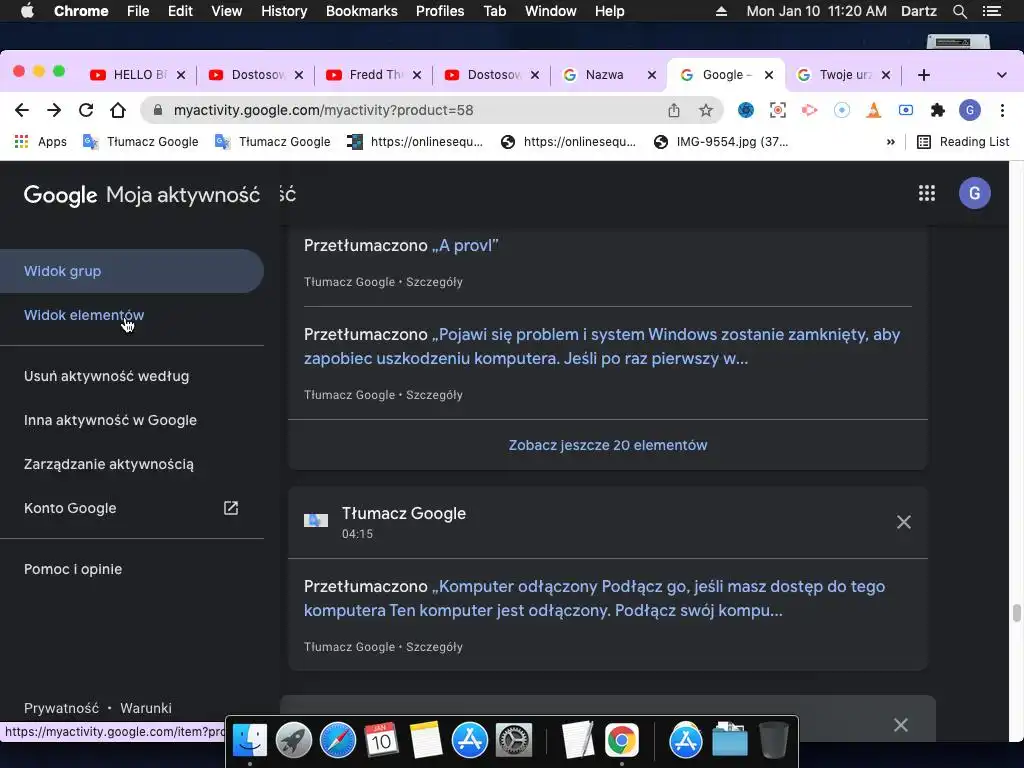Delete the partially visible bottom activity card
The width and height of the screenshot is (1024, 768).
pyautogui.click(x=901, y=725)
